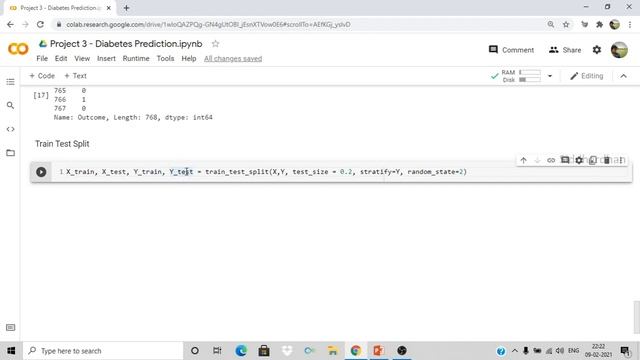This screenshot has width=640, height=360.
Task: Add a new Text cell
Action: click(76, 76)
